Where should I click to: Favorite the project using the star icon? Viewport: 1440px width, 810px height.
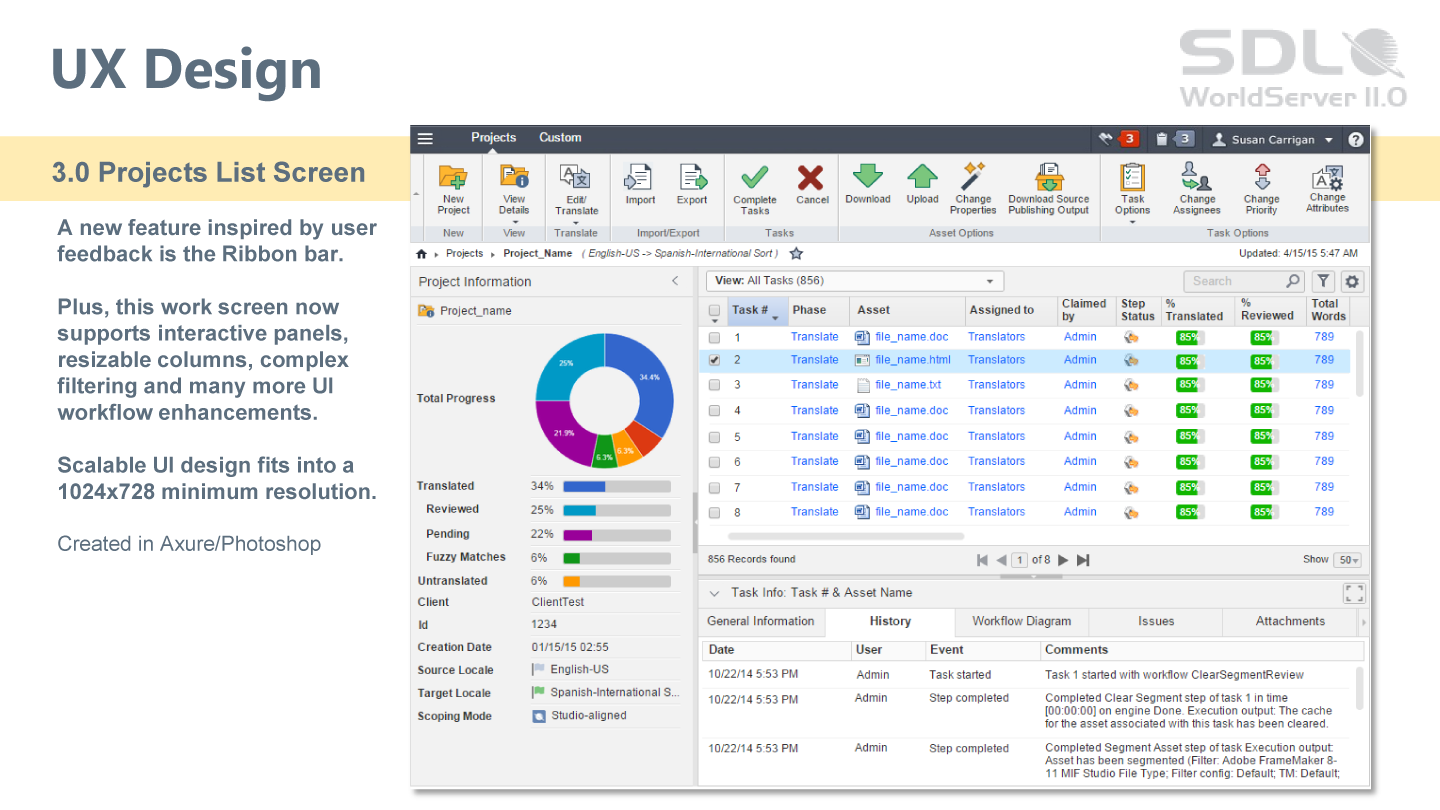tap(796, 254)
